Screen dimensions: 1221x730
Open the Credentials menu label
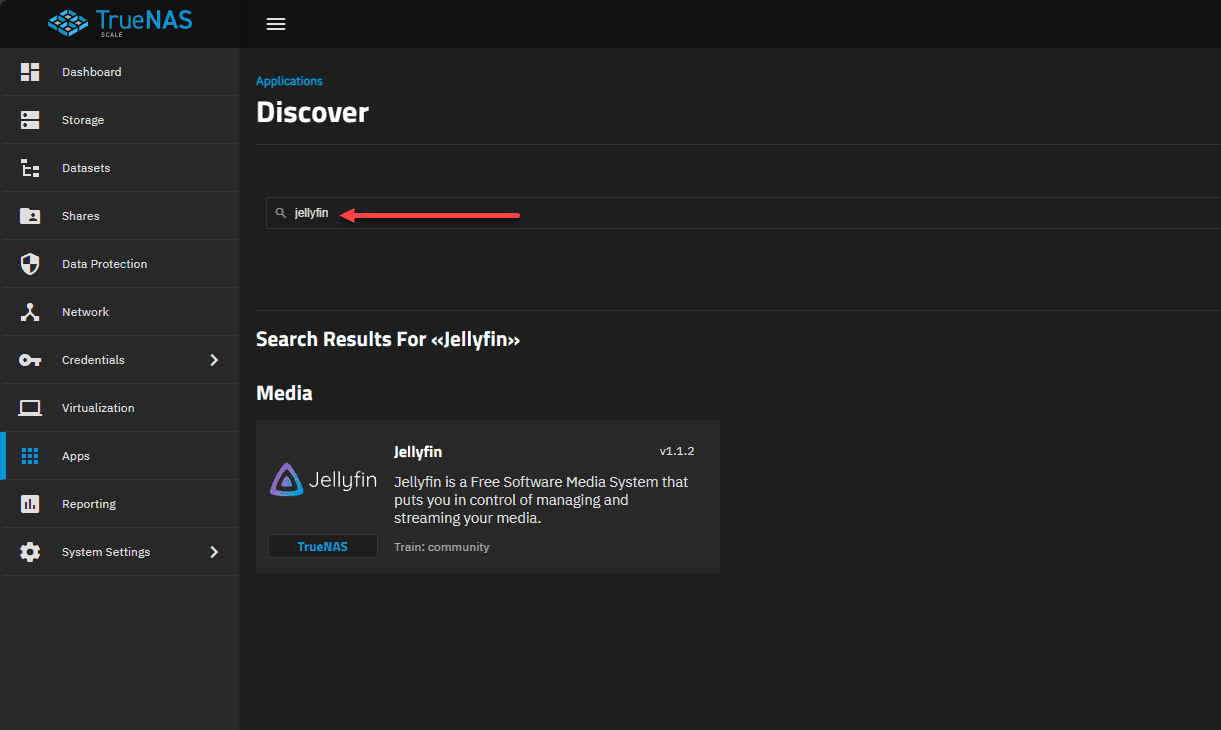coord(93,360)
